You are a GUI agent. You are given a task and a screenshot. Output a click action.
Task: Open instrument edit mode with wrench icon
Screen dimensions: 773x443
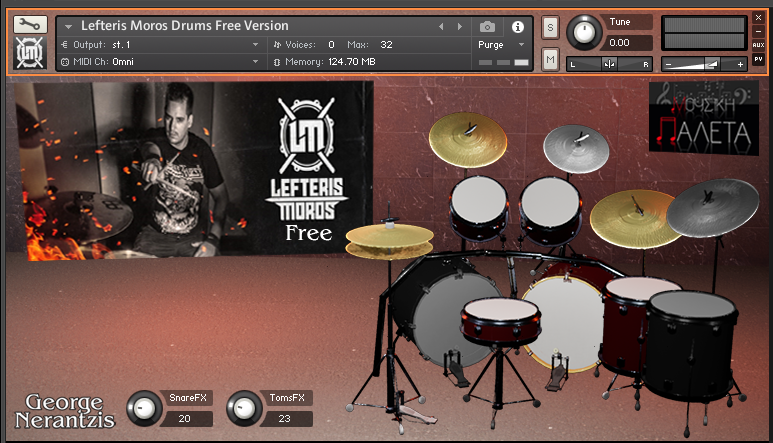coord(30,24)
